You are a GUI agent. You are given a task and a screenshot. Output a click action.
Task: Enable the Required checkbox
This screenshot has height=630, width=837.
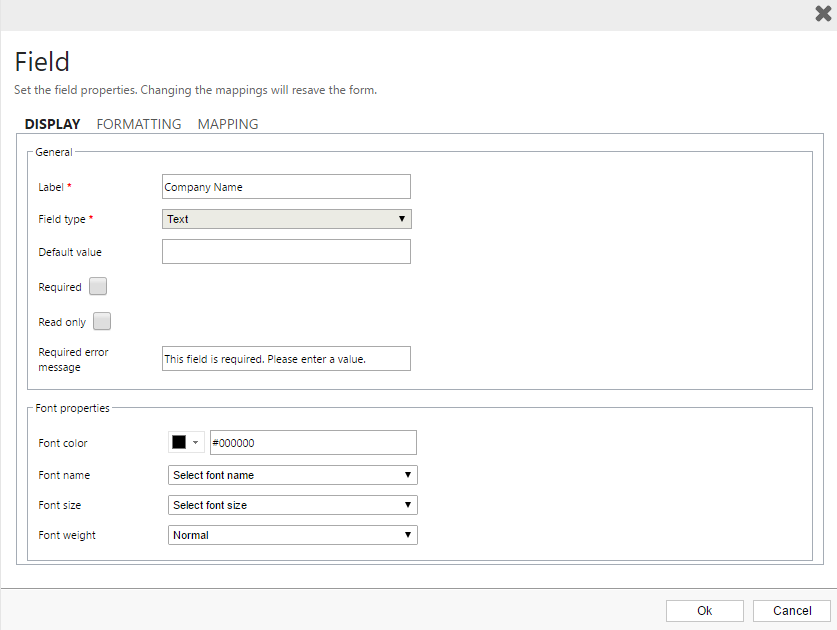click(x=97, y=286)
